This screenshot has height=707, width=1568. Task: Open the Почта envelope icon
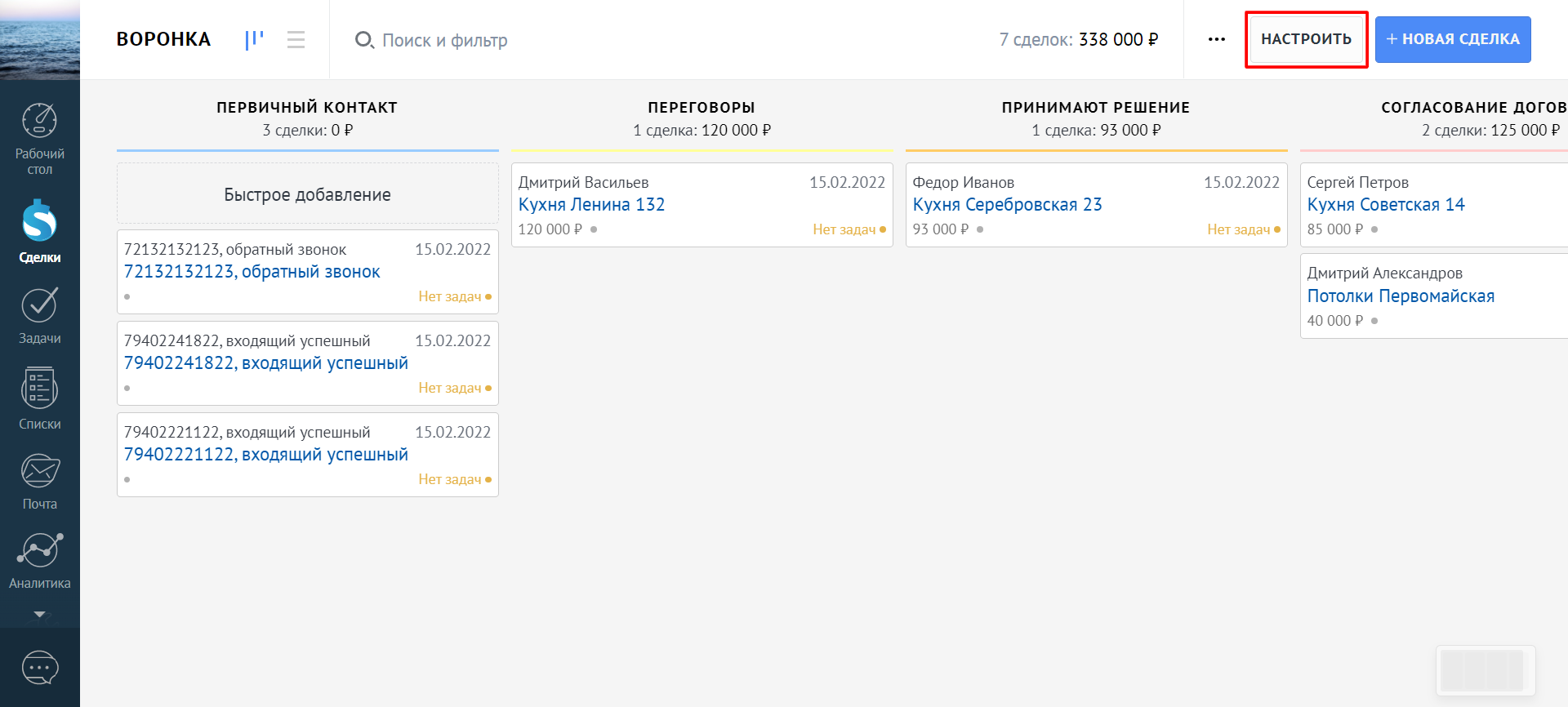39,471
